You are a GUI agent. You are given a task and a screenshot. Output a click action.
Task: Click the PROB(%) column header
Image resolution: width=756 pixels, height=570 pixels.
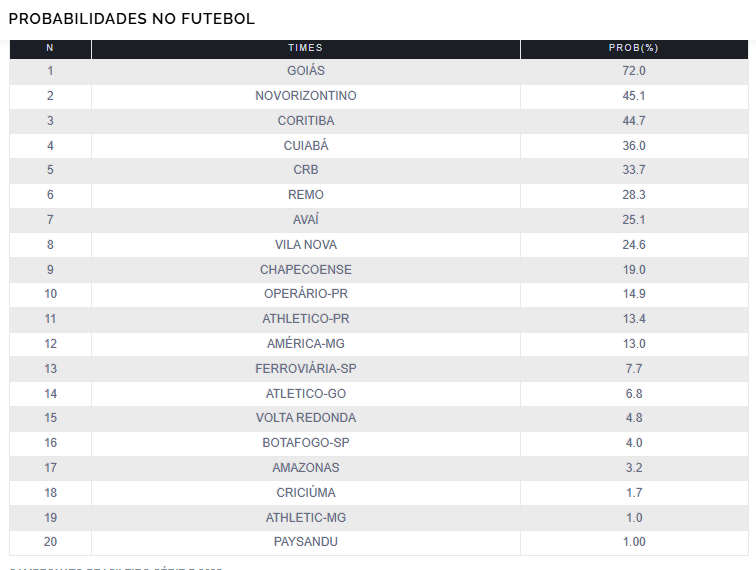tap(634, 48)
